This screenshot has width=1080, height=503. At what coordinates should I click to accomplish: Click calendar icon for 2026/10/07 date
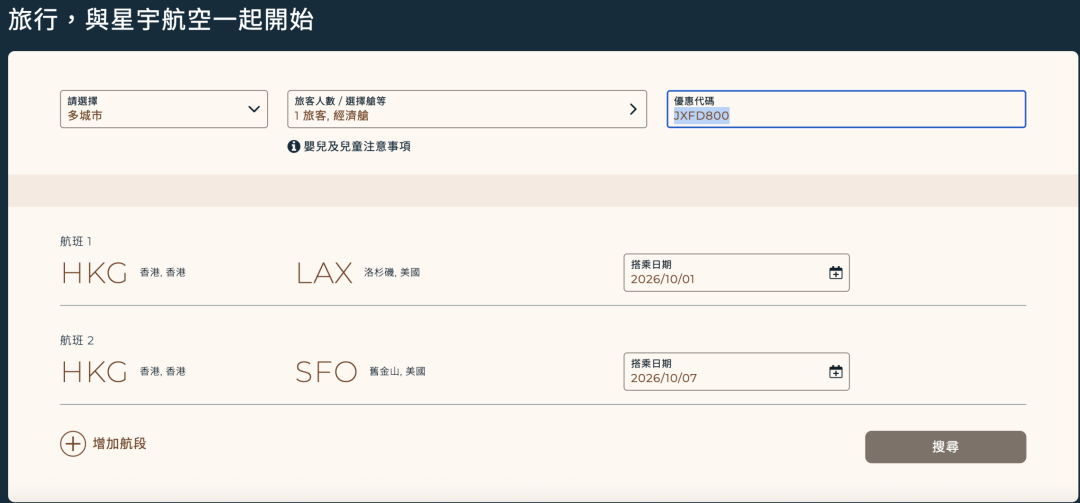(x=835, y=372)
